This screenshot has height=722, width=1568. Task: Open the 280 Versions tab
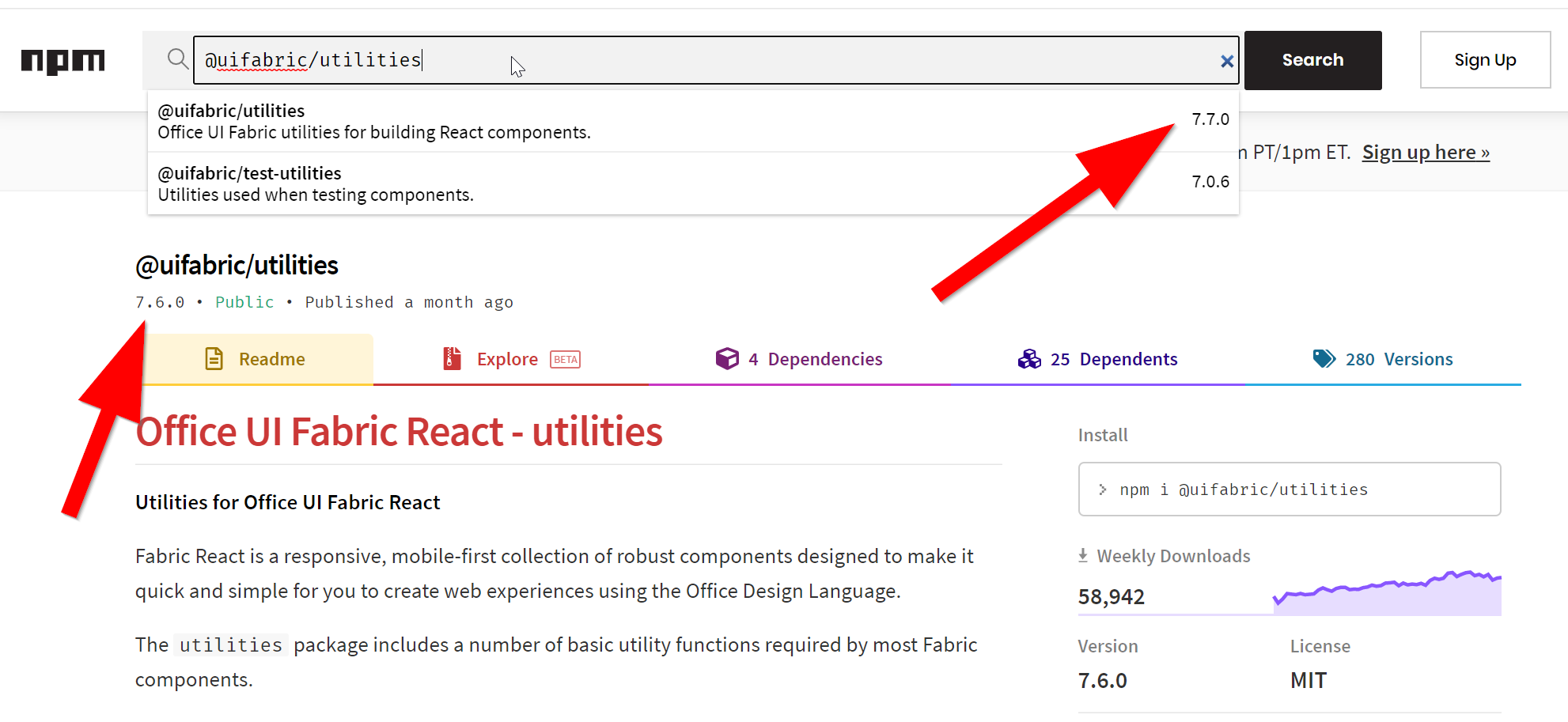[1399, 358]
